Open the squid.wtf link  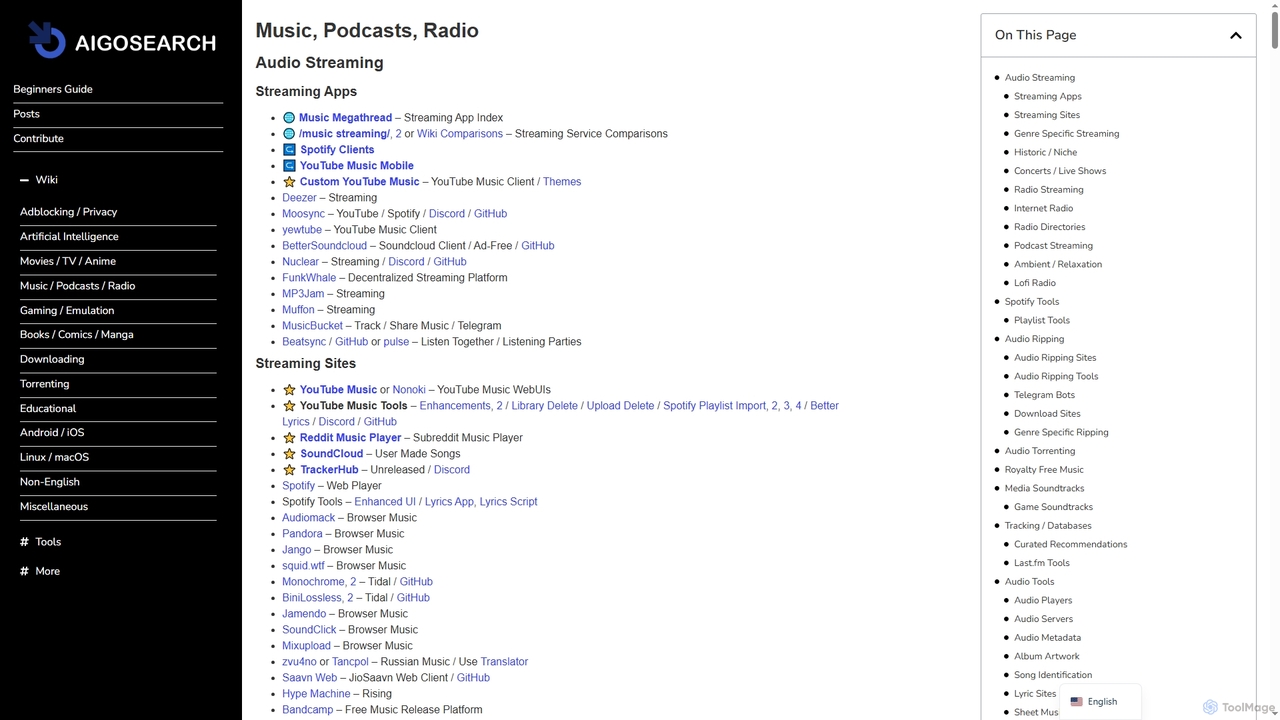pos(303,566)
